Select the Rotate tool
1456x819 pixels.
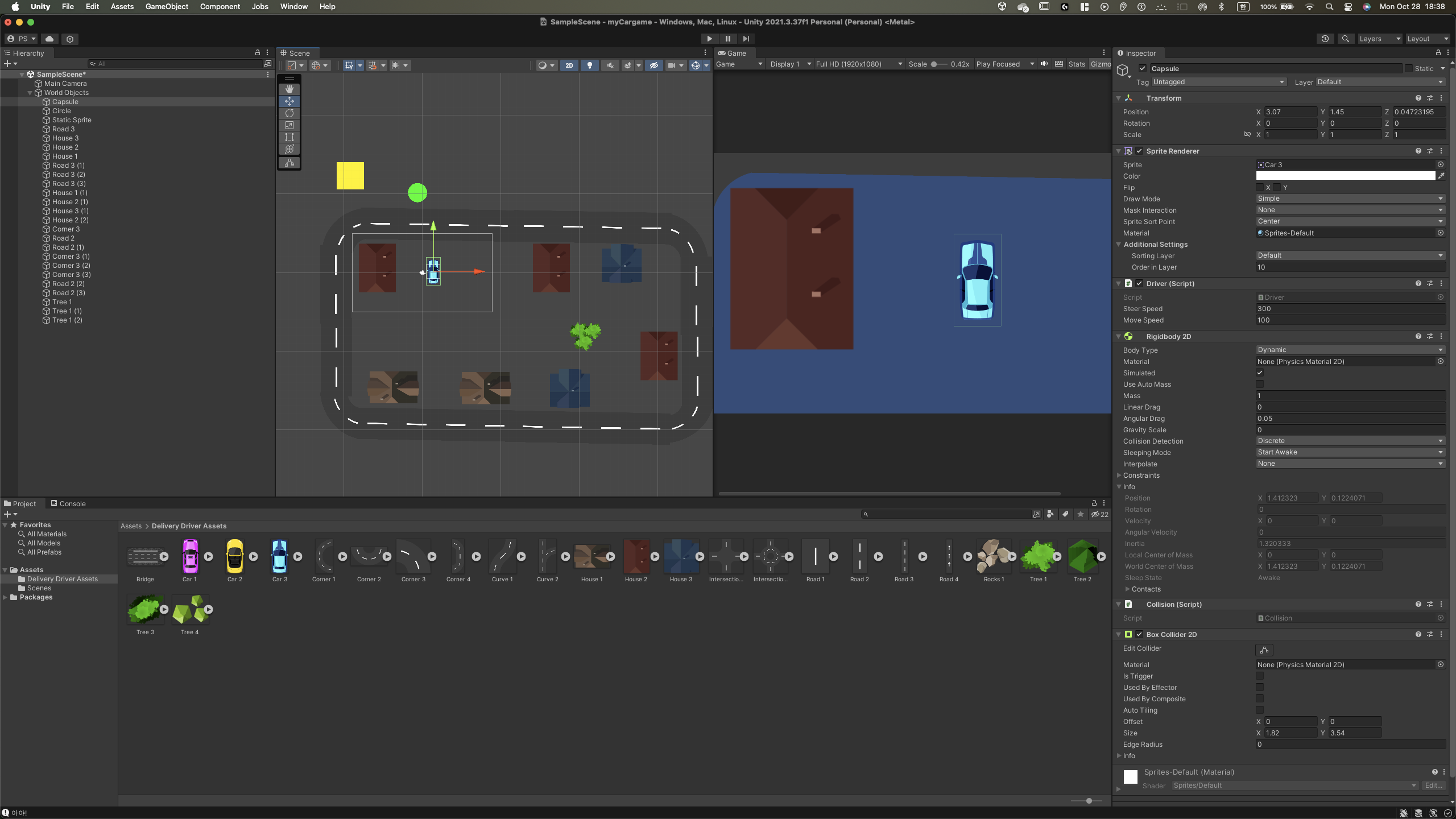289,113
